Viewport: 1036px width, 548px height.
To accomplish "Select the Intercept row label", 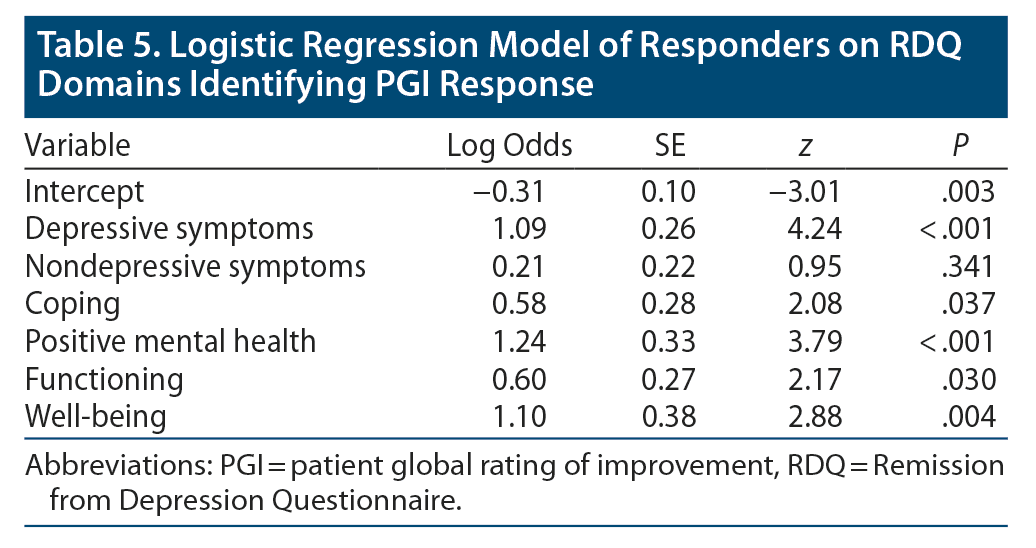I will pyautogui.click(x=84, y=191).
